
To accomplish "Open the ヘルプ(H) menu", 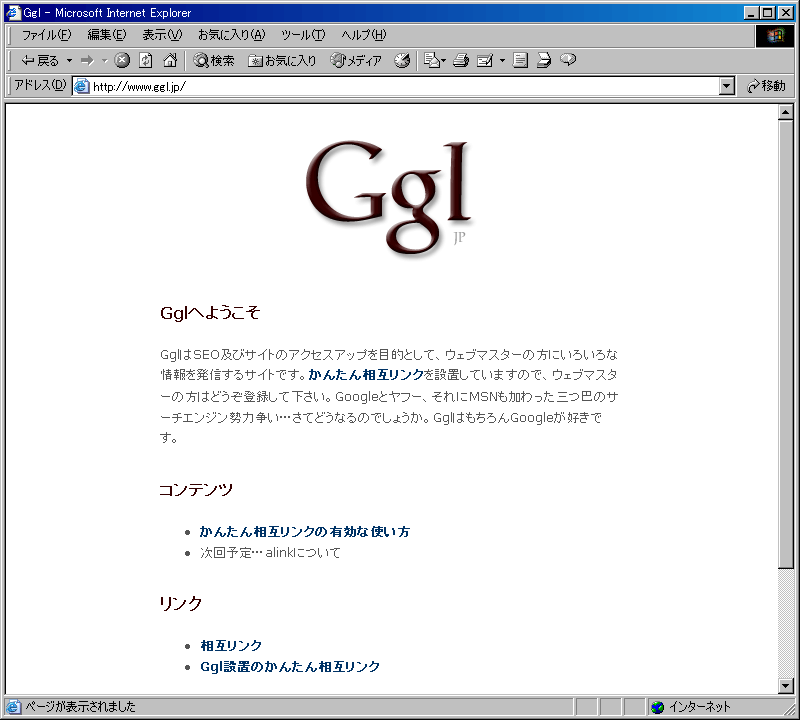I will (x=363, y=35).
